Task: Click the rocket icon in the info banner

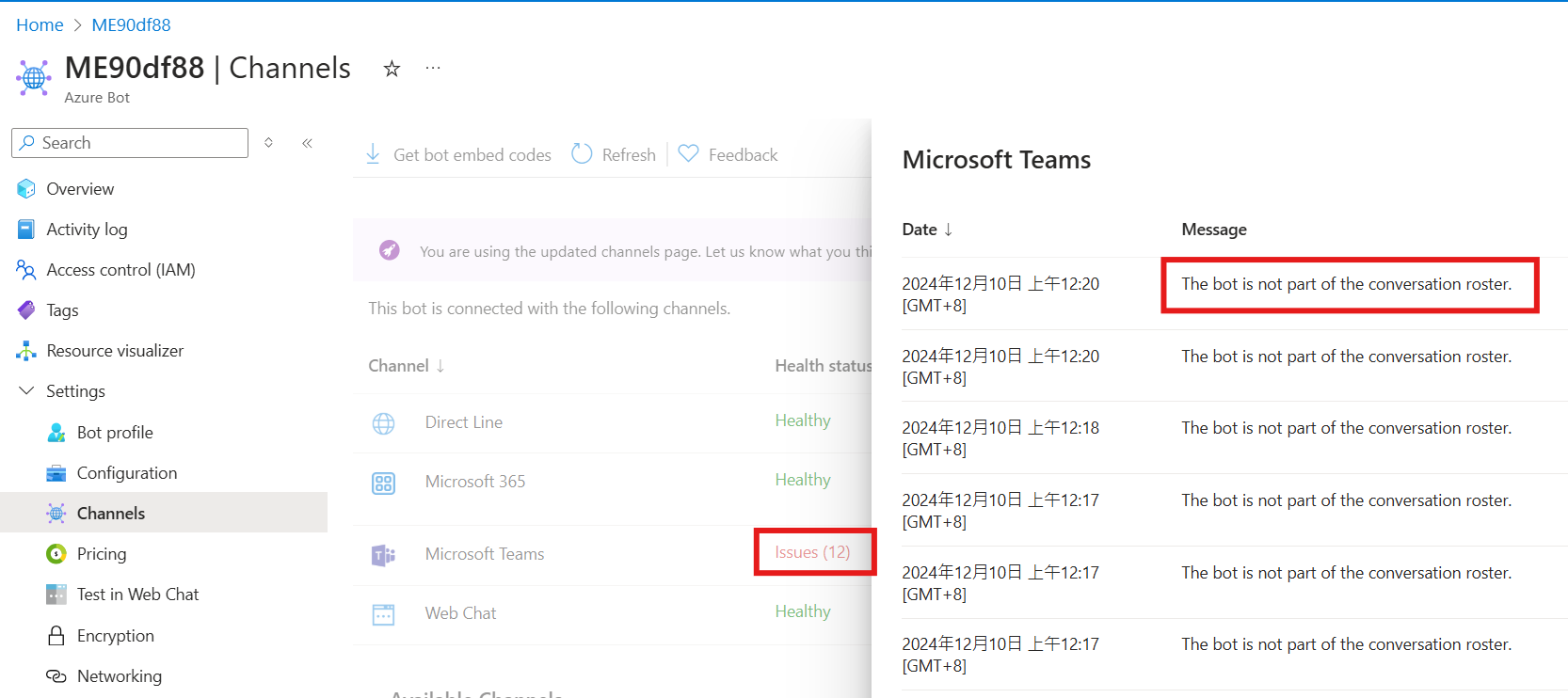Action: [x=389, y=250]
